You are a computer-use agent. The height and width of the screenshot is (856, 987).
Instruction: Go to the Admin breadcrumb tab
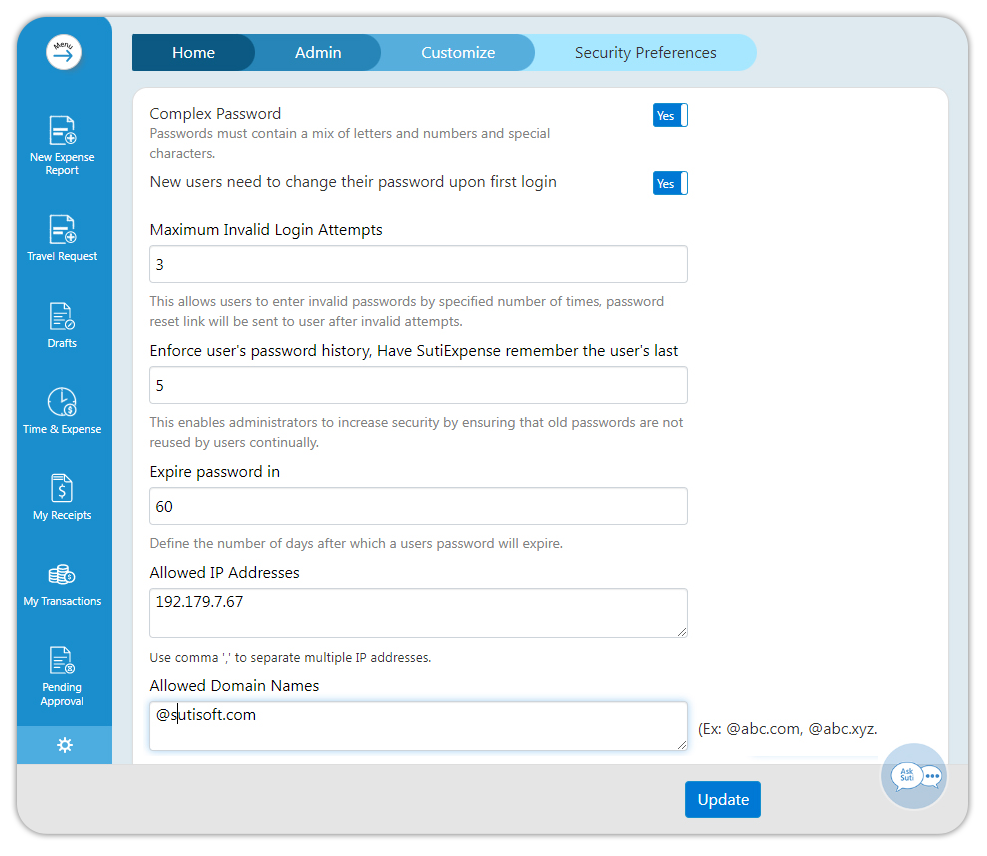(318, 53)
